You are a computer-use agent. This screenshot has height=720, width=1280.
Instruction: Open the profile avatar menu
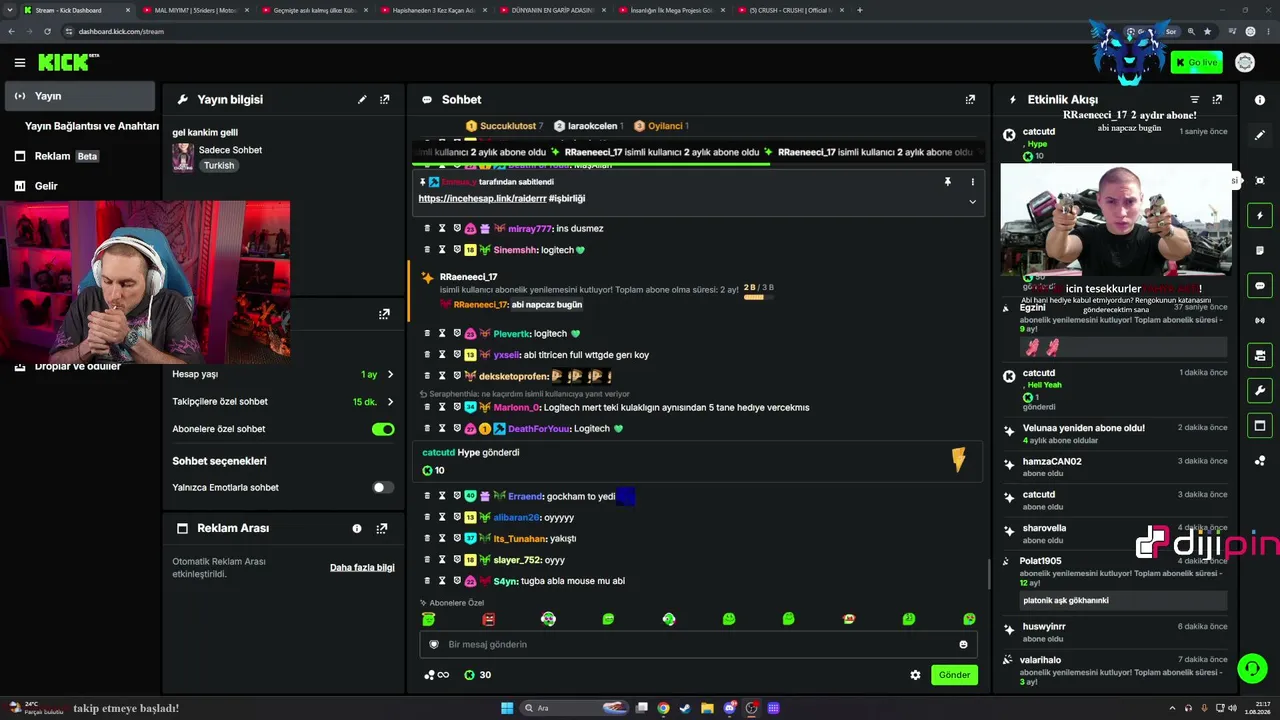(x=1245, y=62)
